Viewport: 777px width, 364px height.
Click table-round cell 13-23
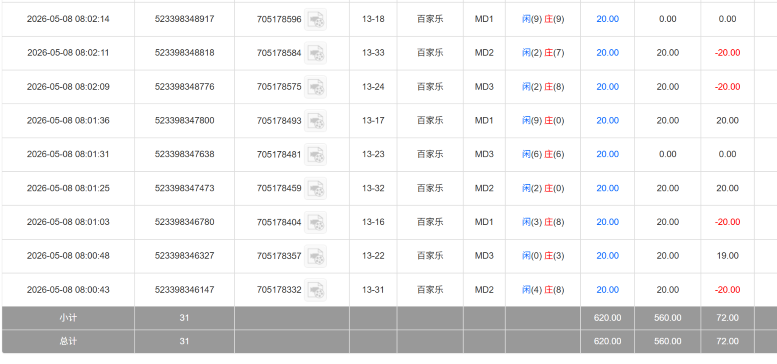point(373,154)
